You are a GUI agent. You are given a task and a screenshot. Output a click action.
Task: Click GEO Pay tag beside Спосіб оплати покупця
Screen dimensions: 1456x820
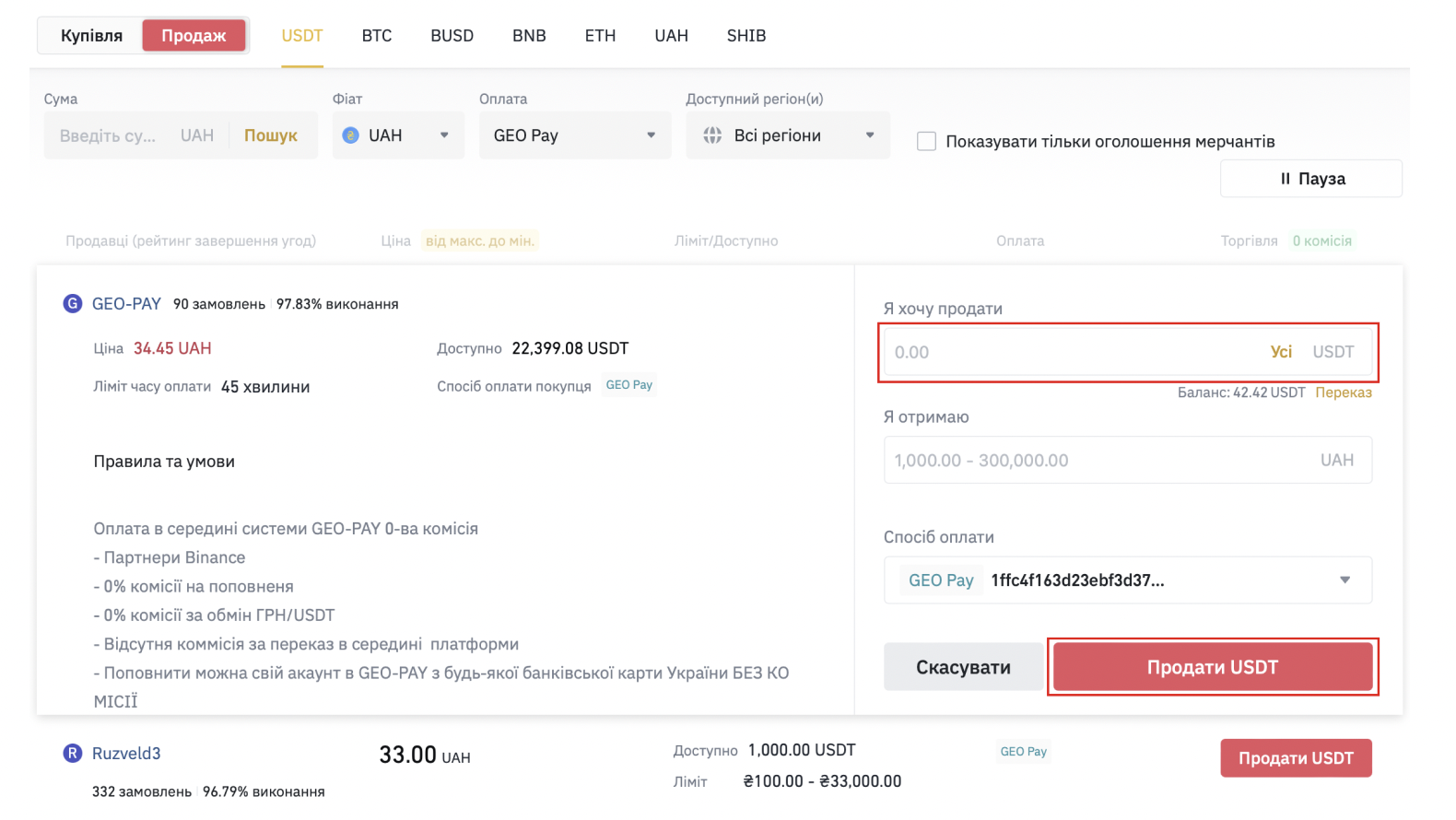pos(629,385)
